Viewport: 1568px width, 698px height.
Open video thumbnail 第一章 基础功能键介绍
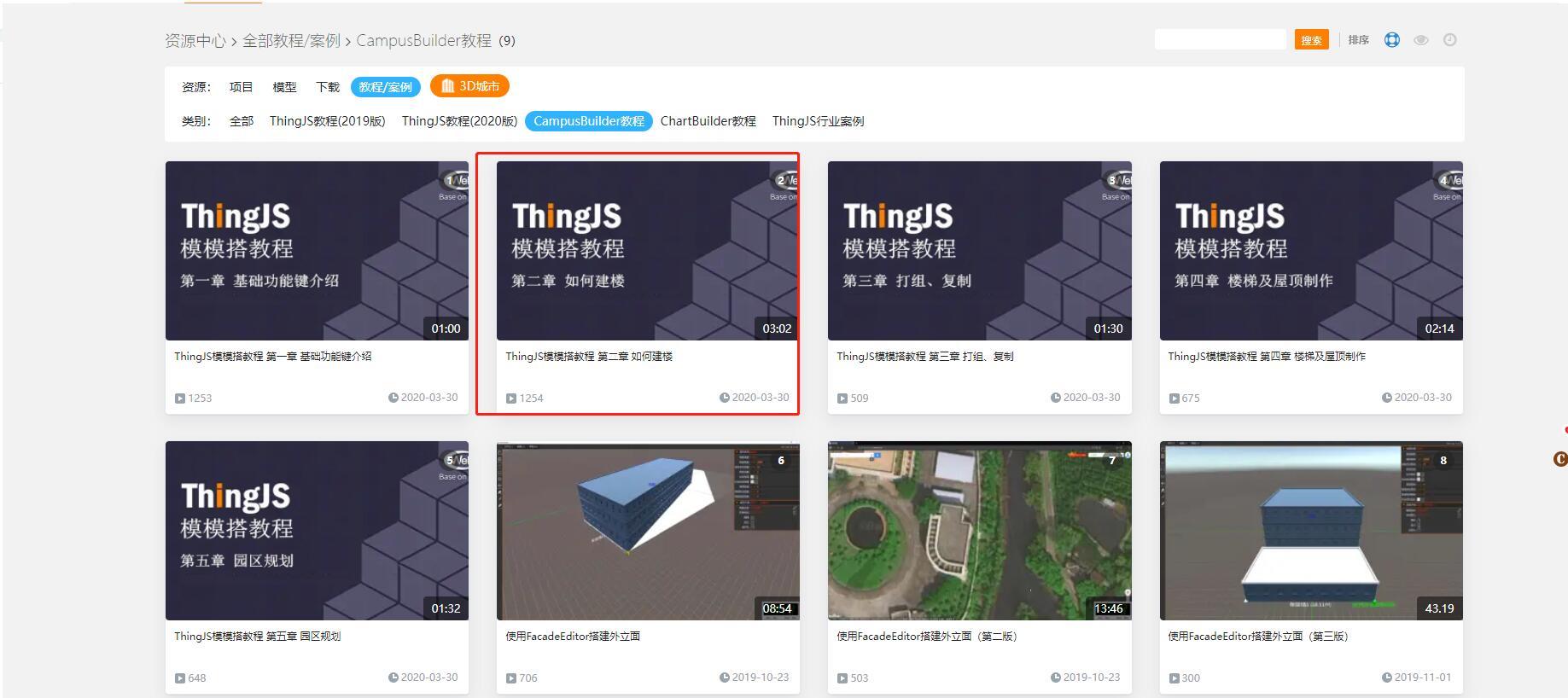[317, 251]
